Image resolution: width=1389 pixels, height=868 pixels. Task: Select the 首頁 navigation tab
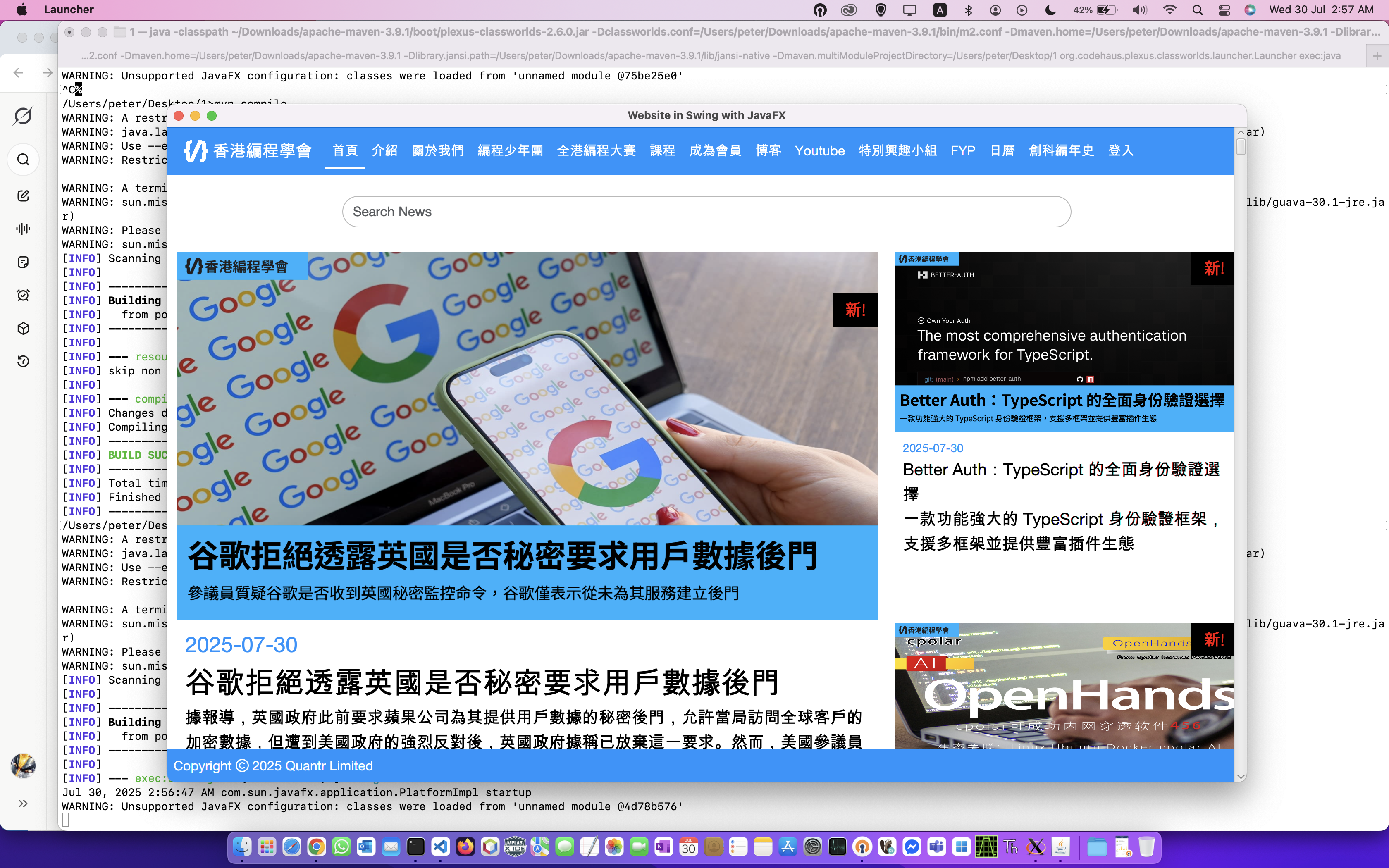coord(345,150)
